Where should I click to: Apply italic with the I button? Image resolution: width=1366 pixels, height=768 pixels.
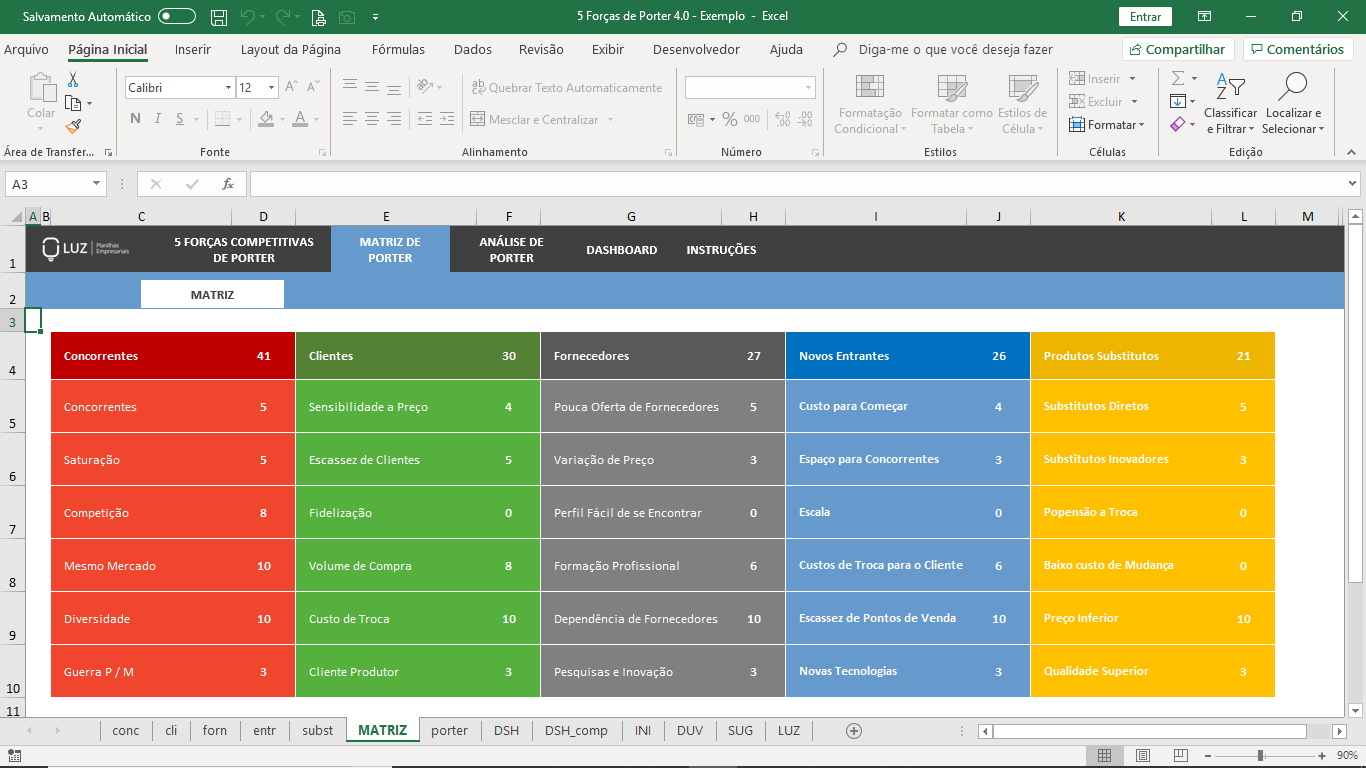point(158,119)
